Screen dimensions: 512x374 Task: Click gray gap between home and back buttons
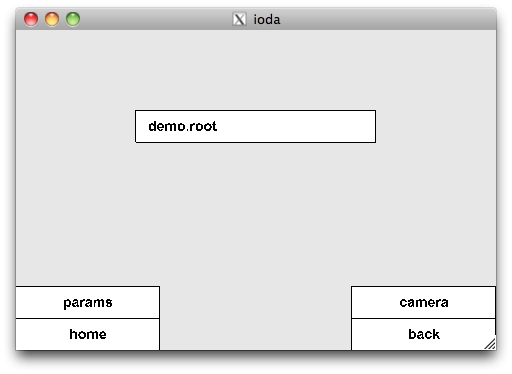[255, 318]
